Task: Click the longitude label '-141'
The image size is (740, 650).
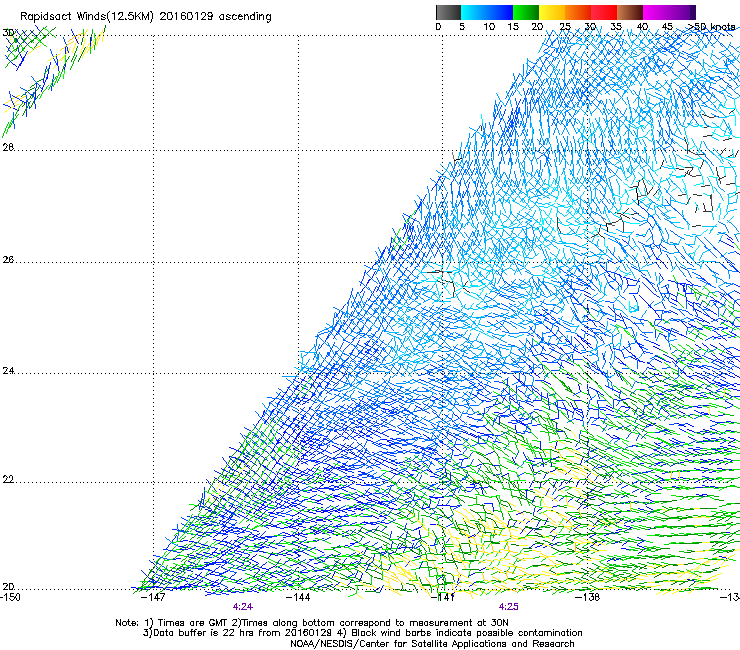Action: [443, 597]
